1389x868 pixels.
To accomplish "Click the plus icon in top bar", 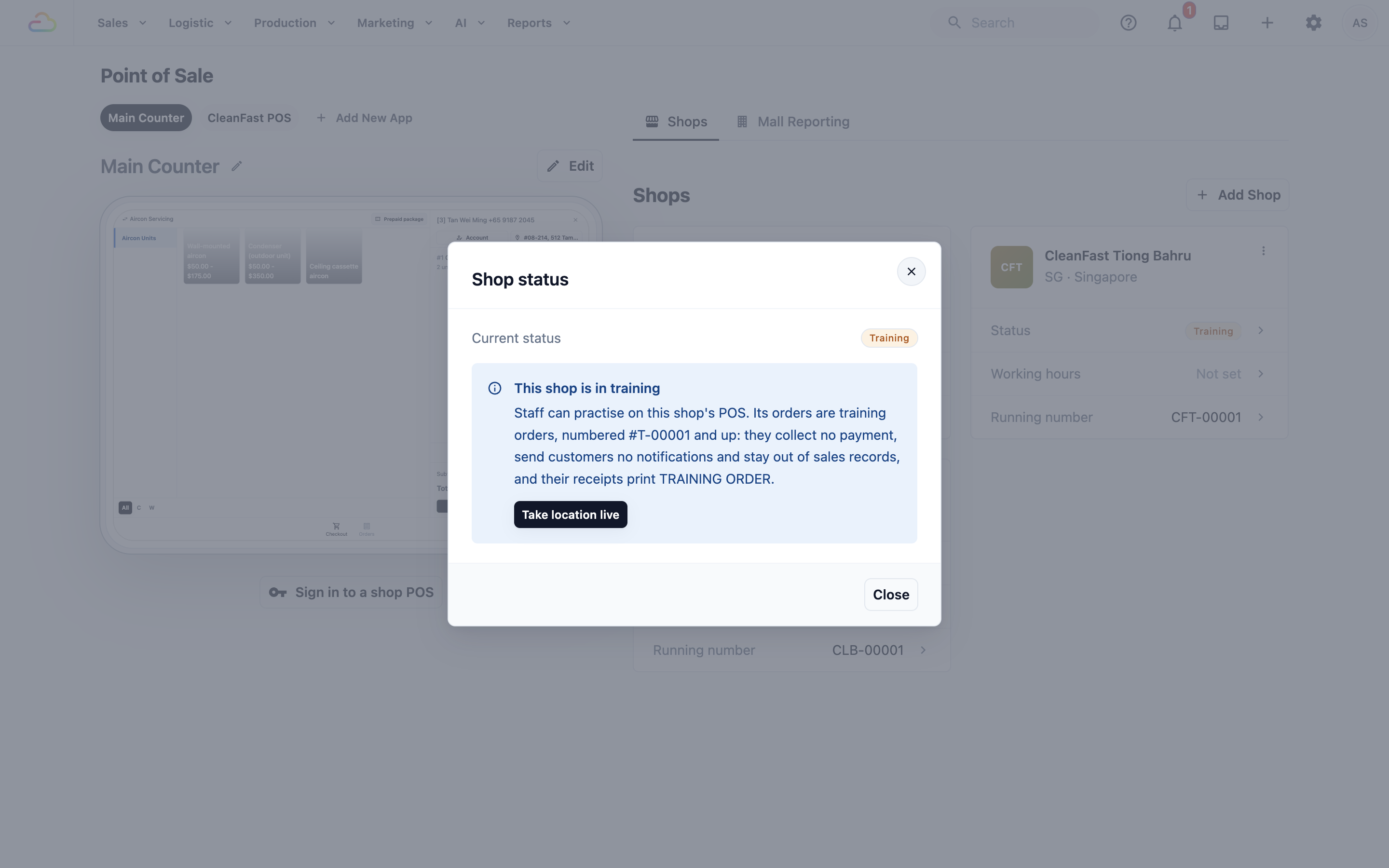I will tap(1267, 23).
